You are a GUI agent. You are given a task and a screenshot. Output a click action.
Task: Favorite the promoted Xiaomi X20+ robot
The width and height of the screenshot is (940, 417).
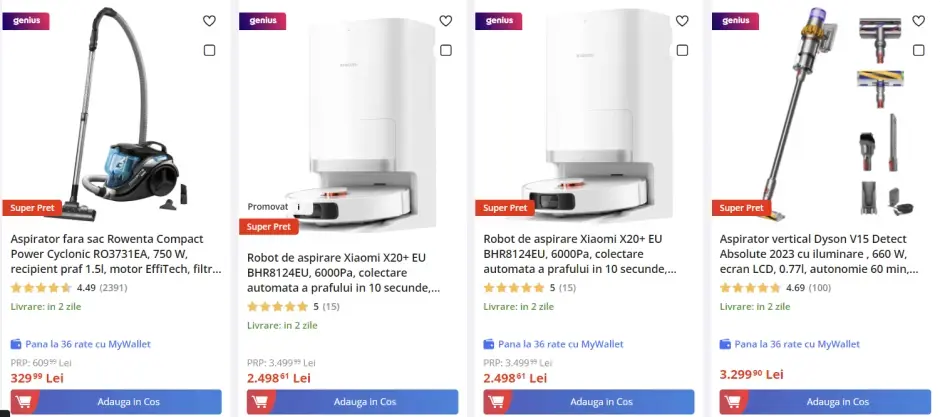[x=445, y=21]
